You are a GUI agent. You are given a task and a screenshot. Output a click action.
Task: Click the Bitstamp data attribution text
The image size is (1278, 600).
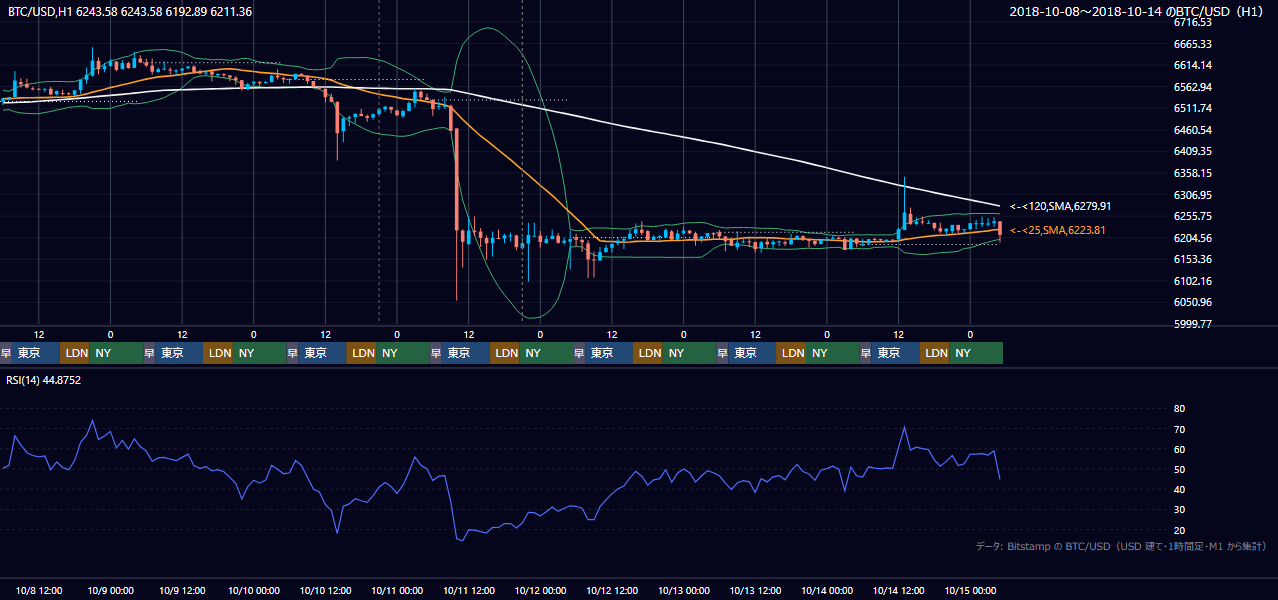pos(1121,546)
